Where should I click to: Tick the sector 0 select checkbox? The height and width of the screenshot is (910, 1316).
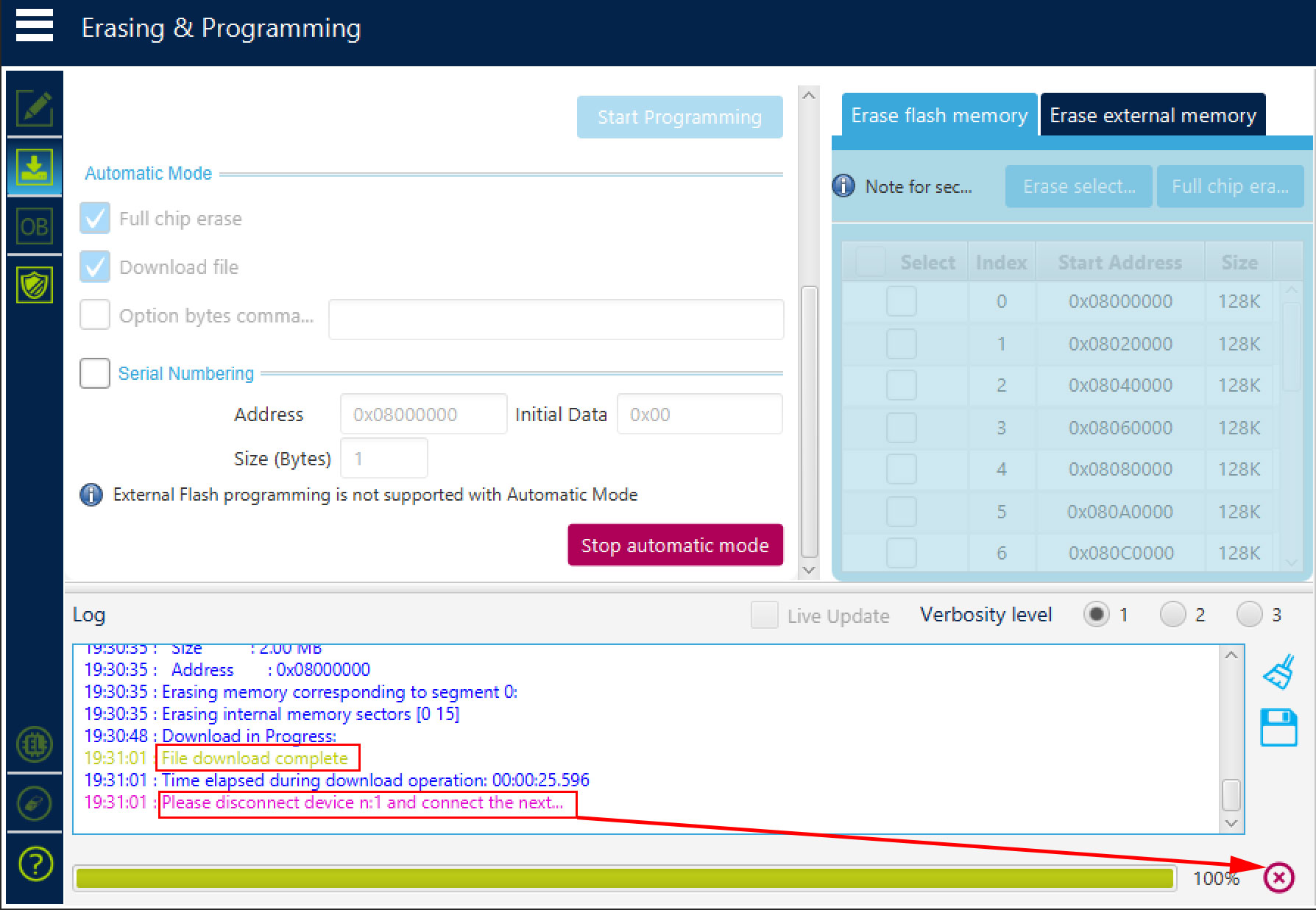point(901,301)
